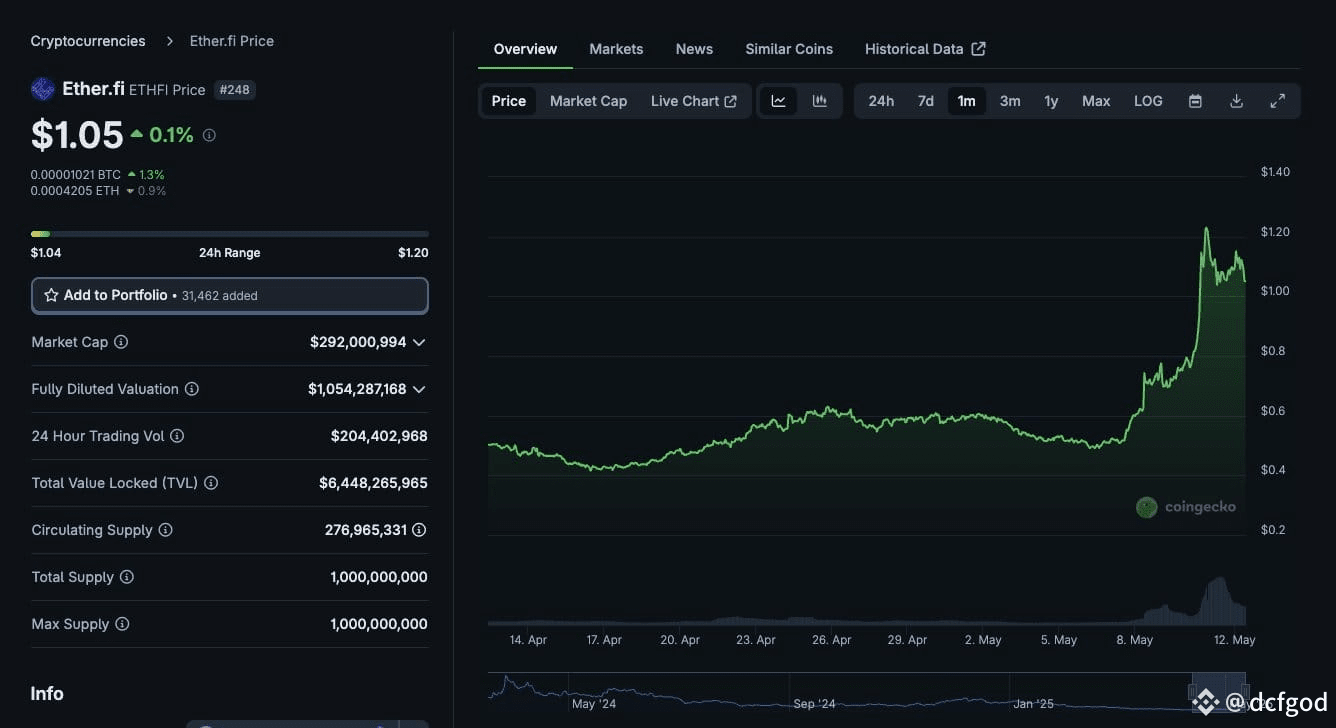
Task: Click the 24h Range progress bar
Action: pos(230,234)
